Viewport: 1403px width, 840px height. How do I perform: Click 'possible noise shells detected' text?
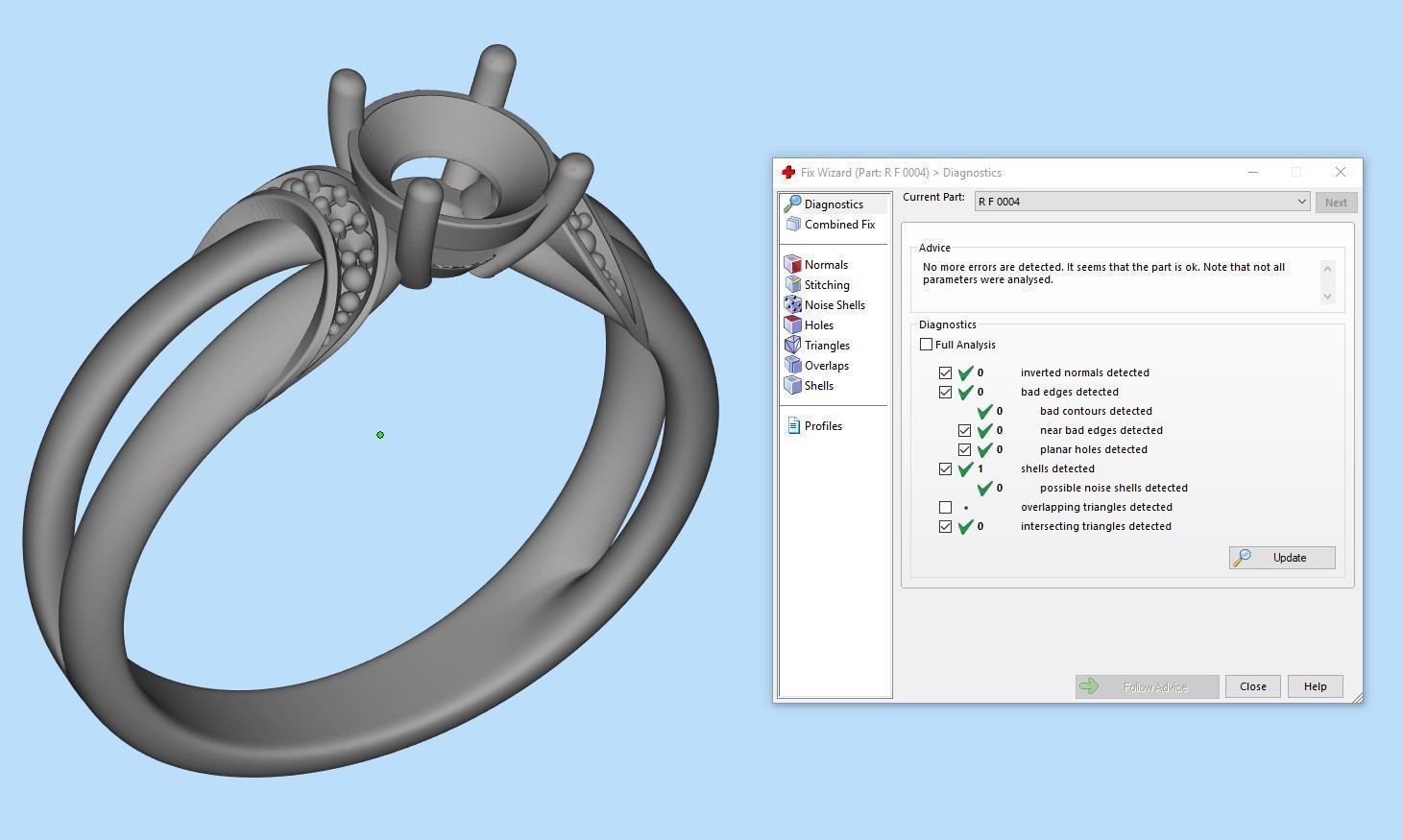pos(1113,488)
